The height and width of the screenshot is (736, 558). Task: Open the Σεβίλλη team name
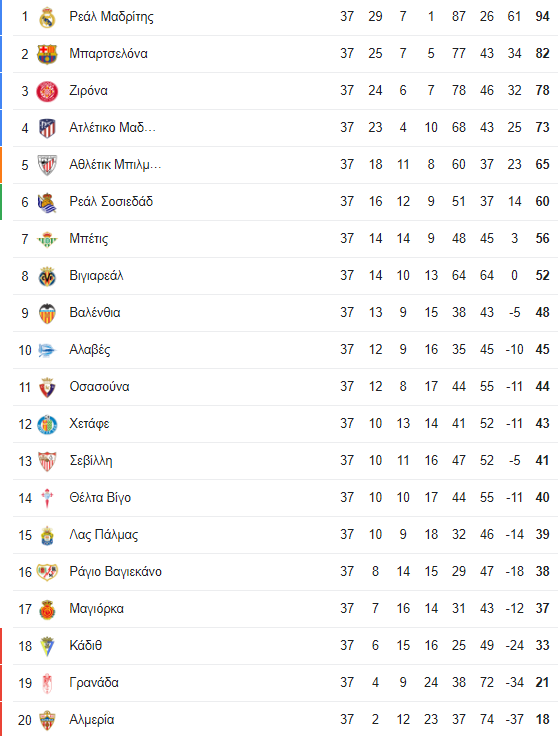(x=91, y=461)
